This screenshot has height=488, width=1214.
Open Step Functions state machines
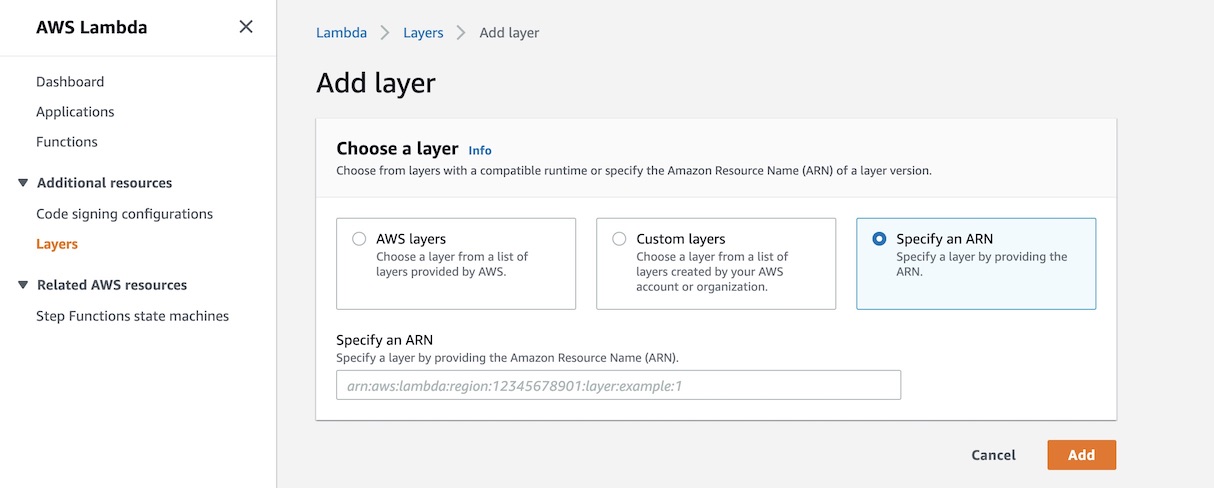click(132, 316)
